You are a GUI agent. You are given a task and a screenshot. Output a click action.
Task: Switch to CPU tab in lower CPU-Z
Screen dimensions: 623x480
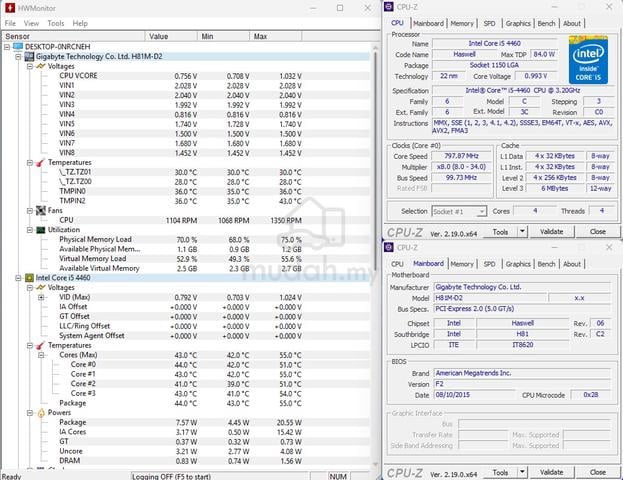coord(397,264)
